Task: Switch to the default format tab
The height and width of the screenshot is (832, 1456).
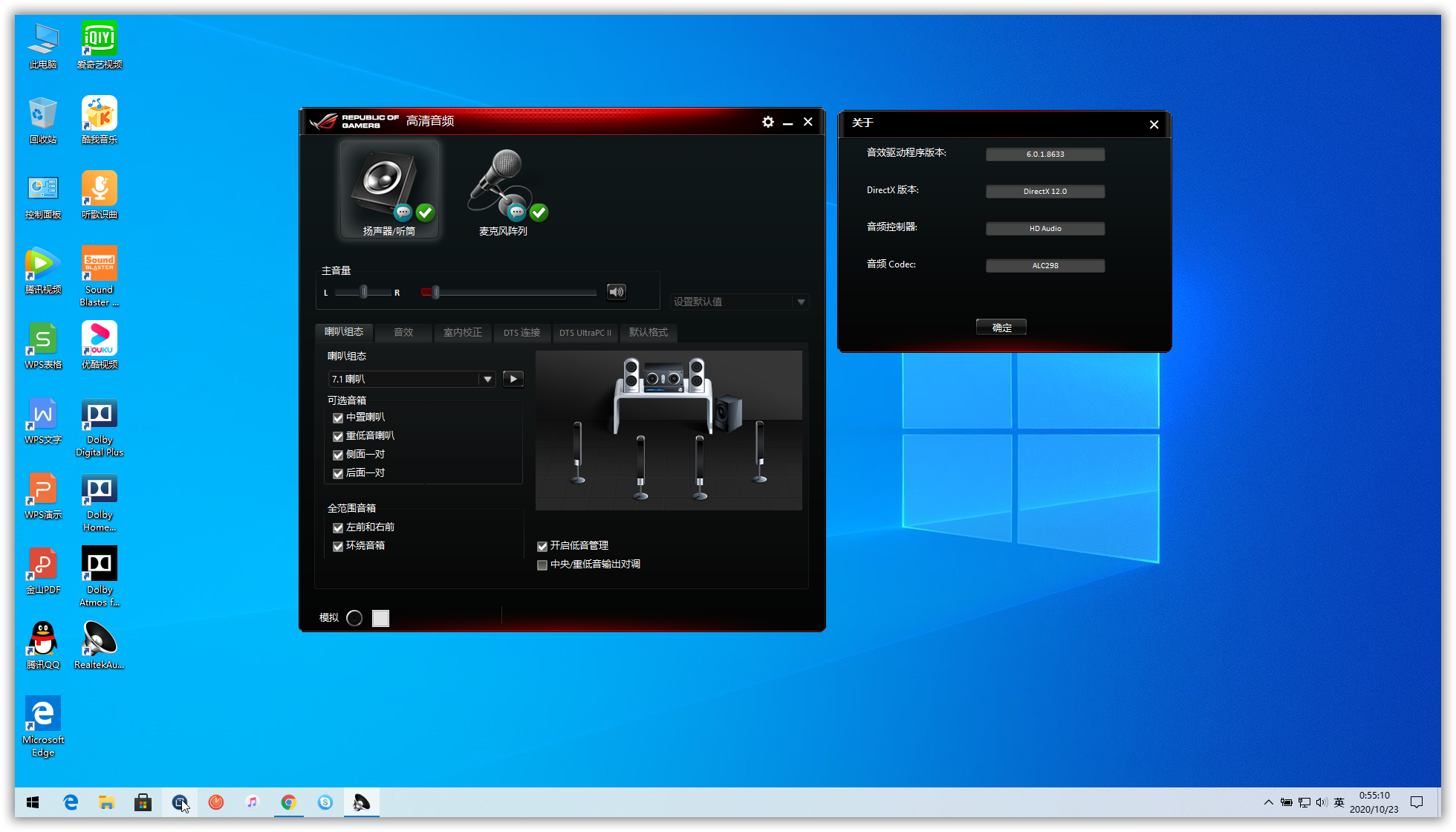Action: coord(649,332)
